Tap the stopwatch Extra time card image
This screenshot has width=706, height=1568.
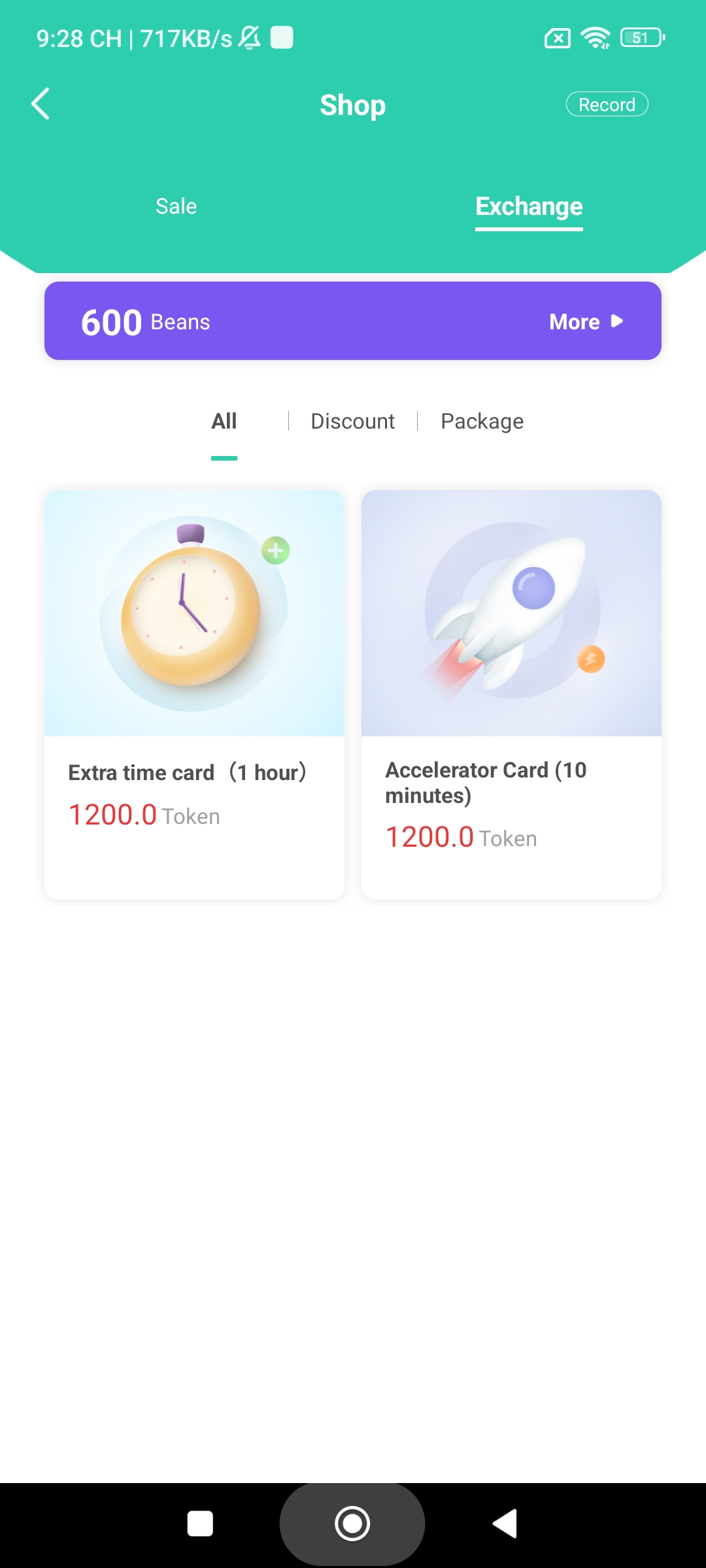[x=194, y=613]
